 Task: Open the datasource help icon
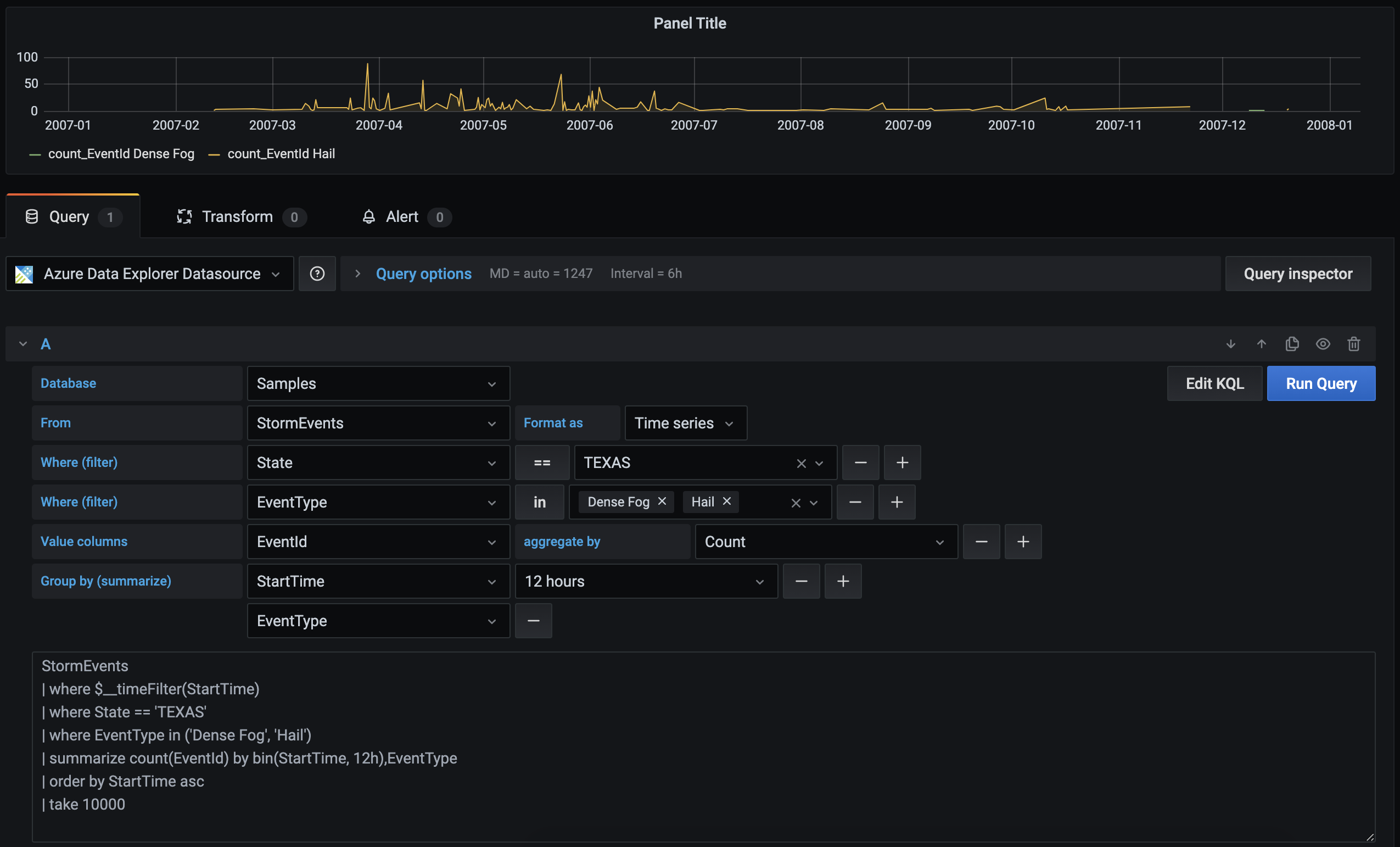[x=317, y=274]
